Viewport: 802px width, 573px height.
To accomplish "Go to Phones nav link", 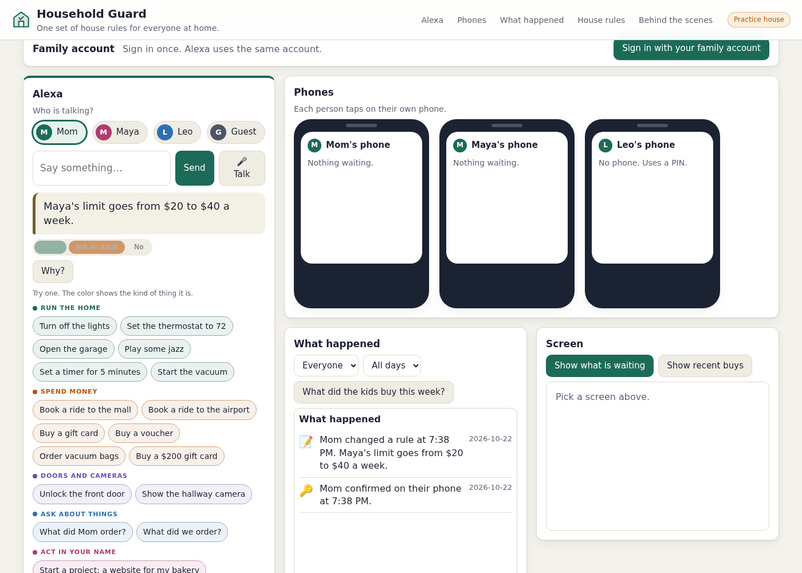I will click(472, 20).
